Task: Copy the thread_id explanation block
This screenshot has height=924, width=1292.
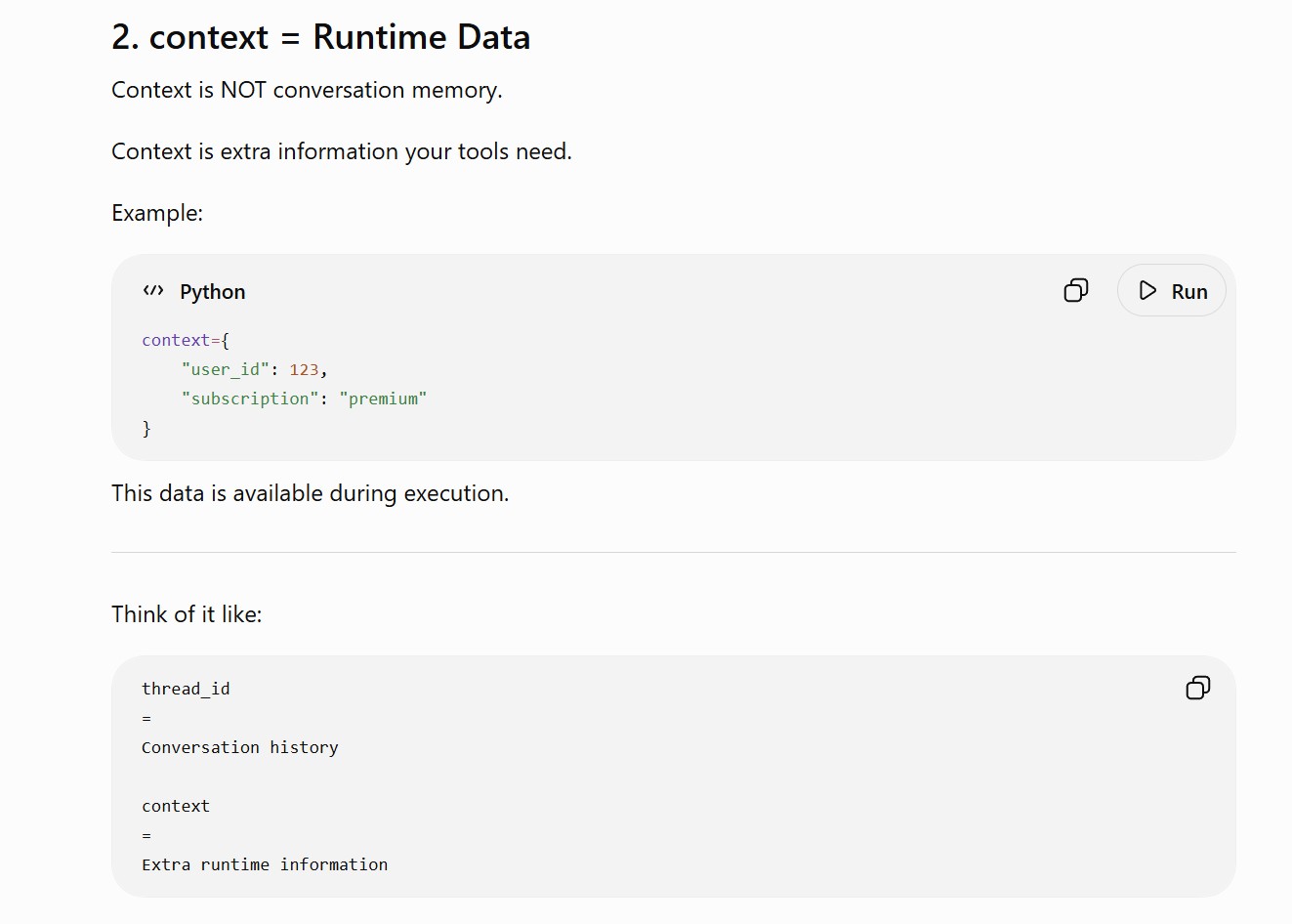Action: pos(1197,688)
